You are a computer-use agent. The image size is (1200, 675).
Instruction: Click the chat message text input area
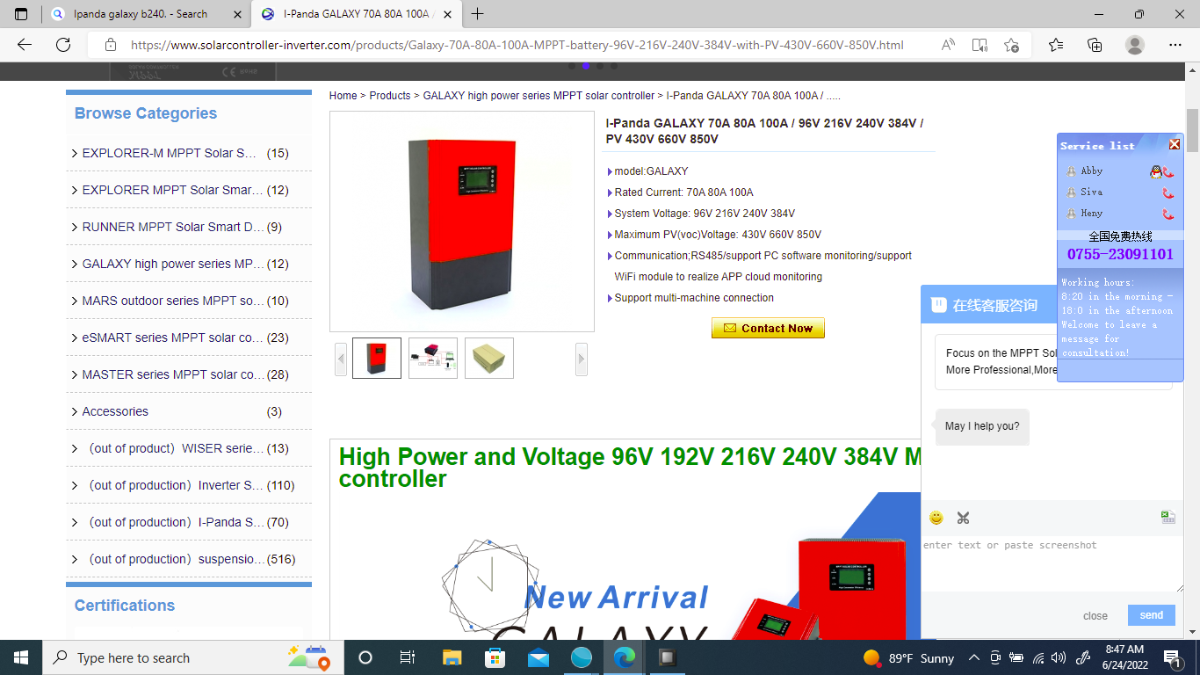(x=1050, y=565)
